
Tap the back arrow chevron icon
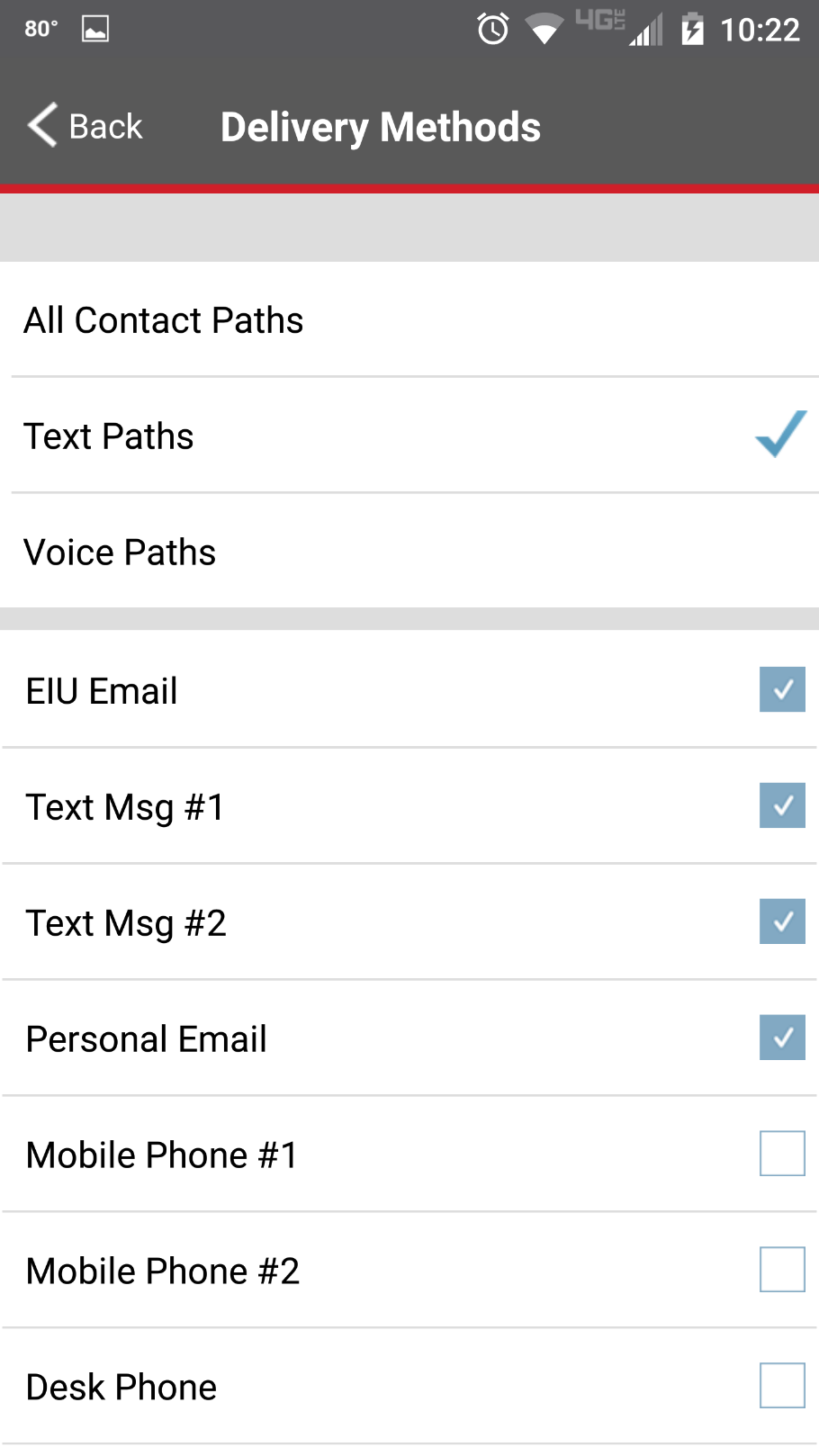click(x=42, y=125)
